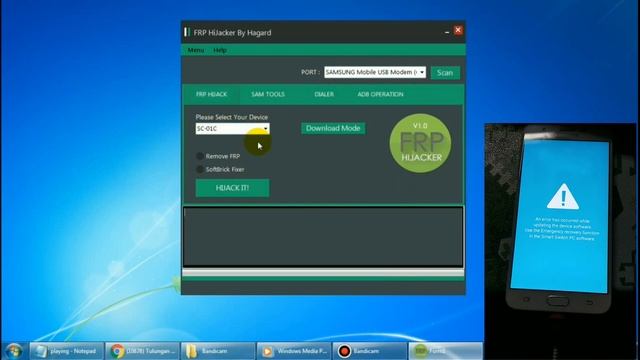Close the FRP HiJacker window
The height and width of the screenshot is (360, 640).
point(458,30)
